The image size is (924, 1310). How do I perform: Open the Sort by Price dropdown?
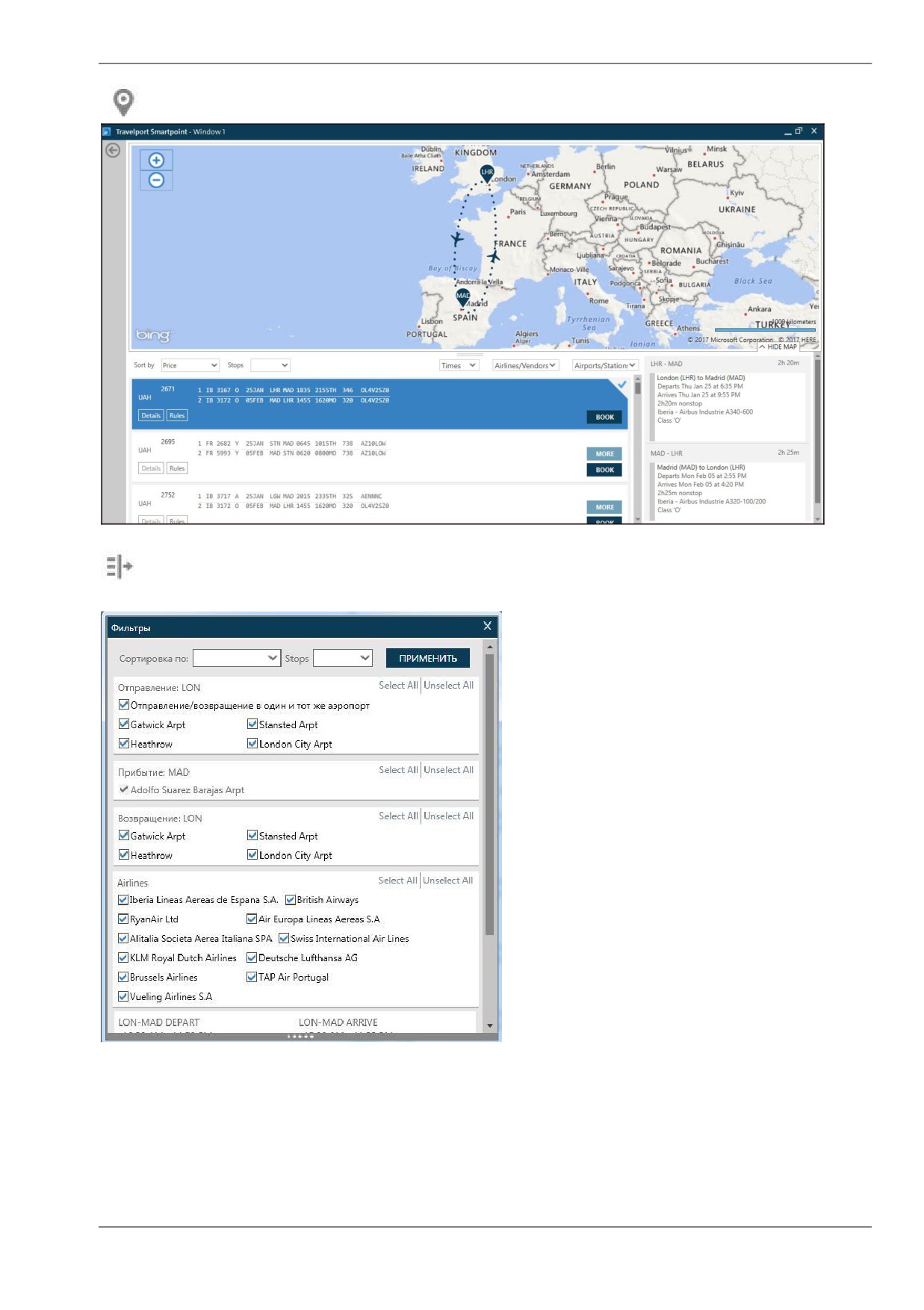click(190, 365)
